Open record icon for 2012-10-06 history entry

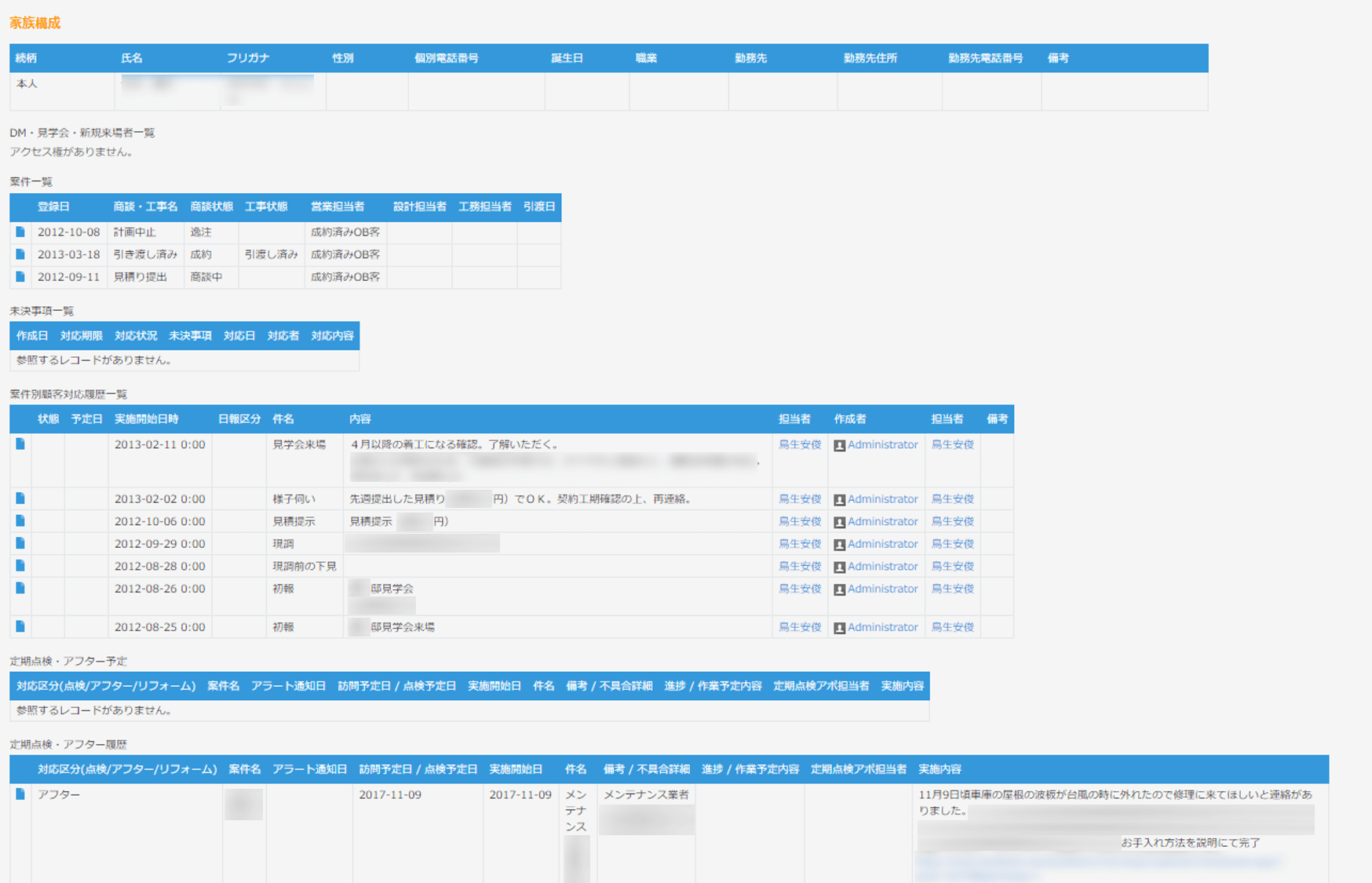[x=20, y=521]
